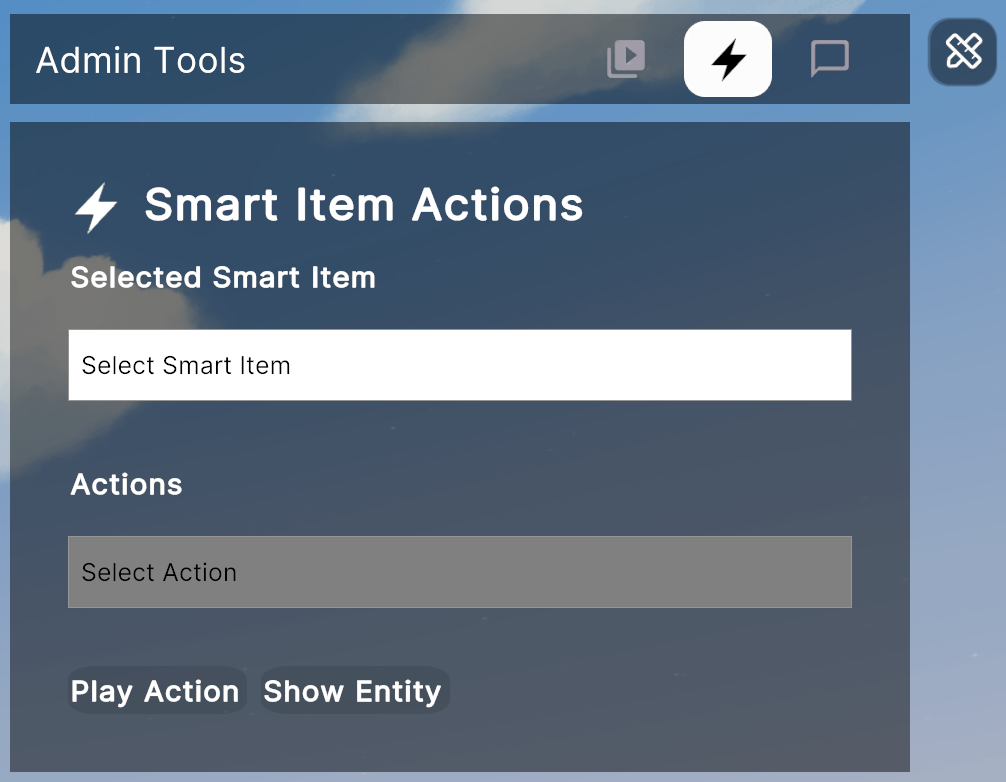Screen dimensions: 1006x782
Task: Click empty header space right of Admin Tools title
Action: (x=420, y=60)
